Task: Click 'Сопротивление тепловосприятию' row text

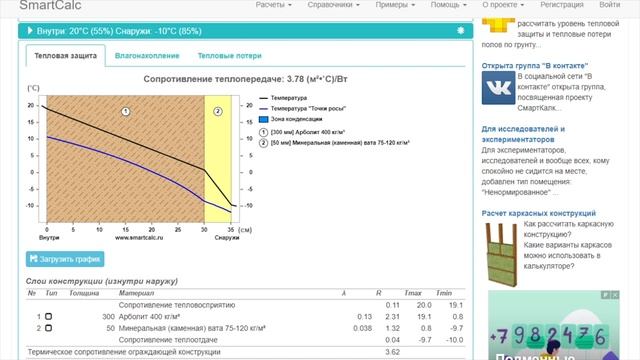Action: tap(177, 305)
